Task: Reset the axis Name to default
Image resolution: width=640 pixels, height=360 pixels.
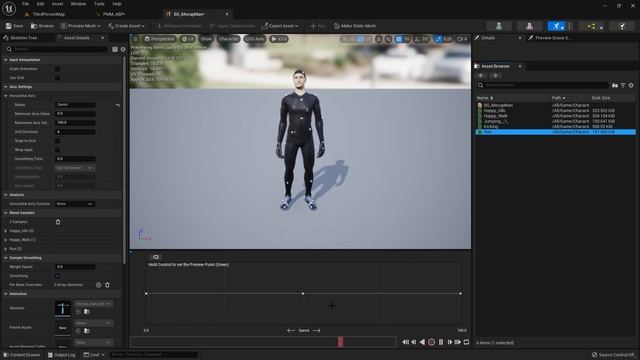Action: click(x=118, y=105)
